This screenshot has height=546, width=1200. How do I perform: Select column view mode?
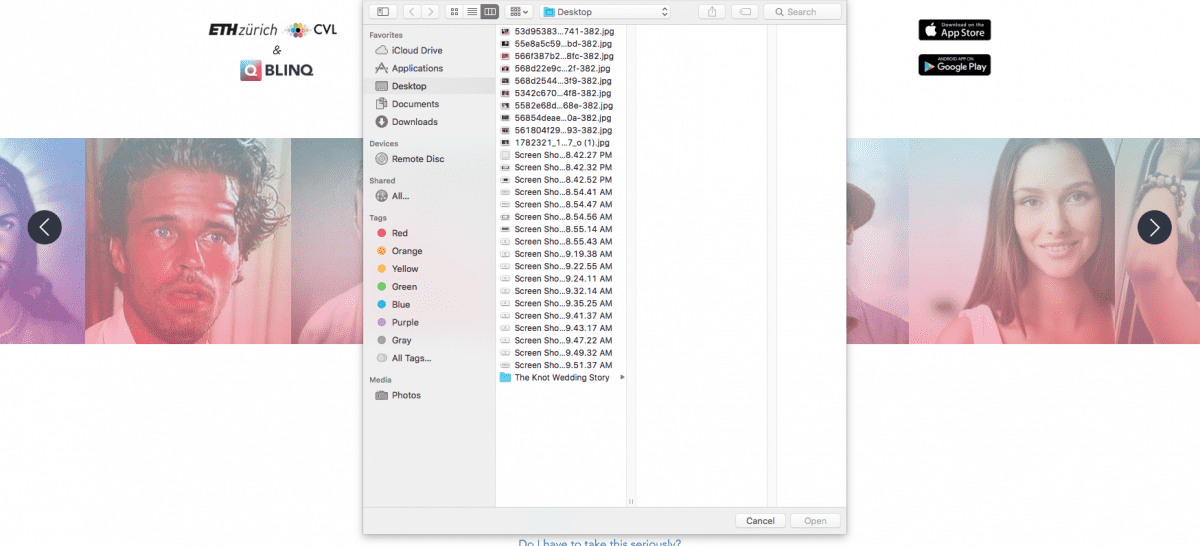click(489, 12)
